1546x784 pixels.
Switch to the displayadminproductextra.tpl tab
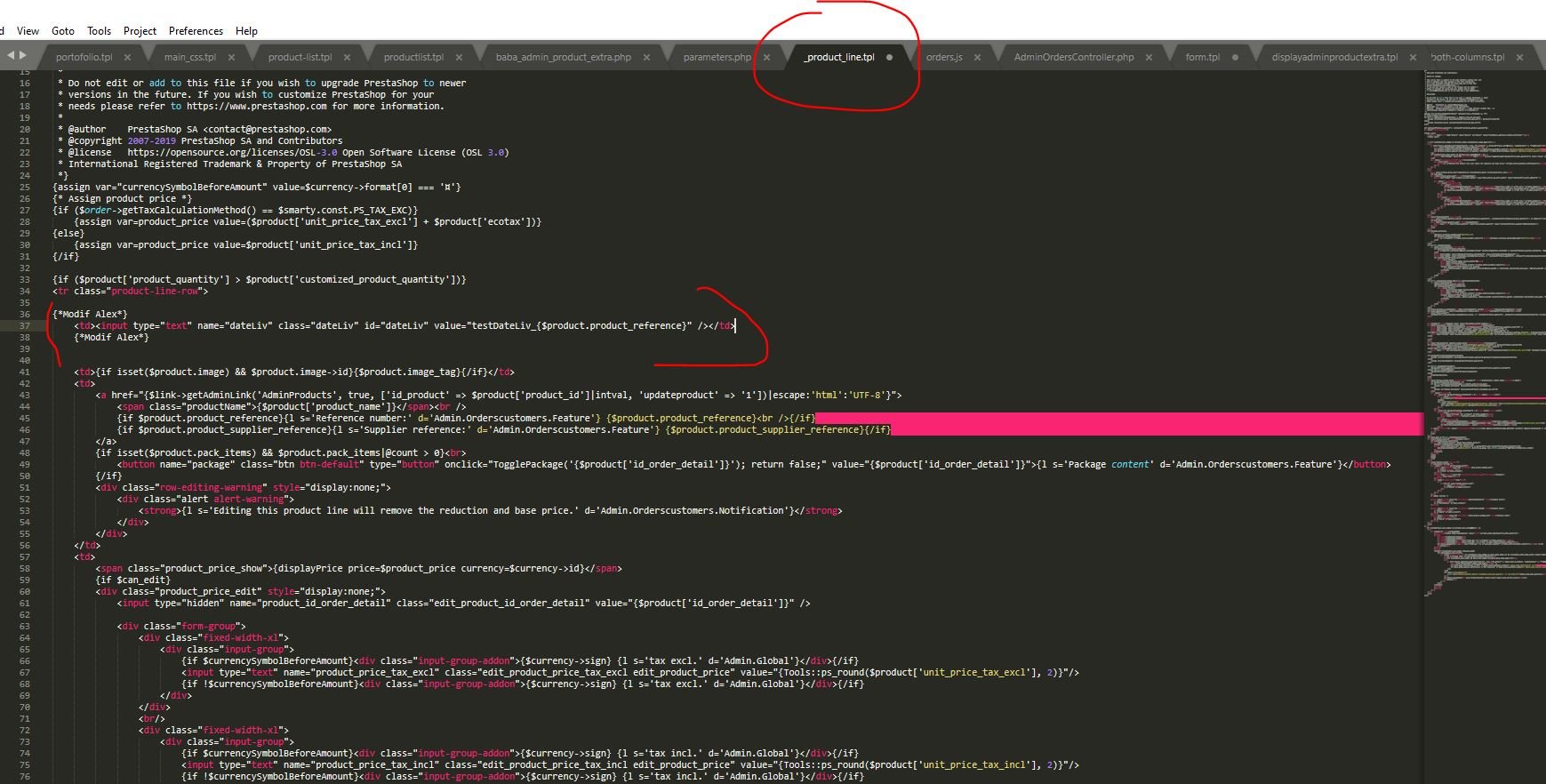click(1334, 57)
